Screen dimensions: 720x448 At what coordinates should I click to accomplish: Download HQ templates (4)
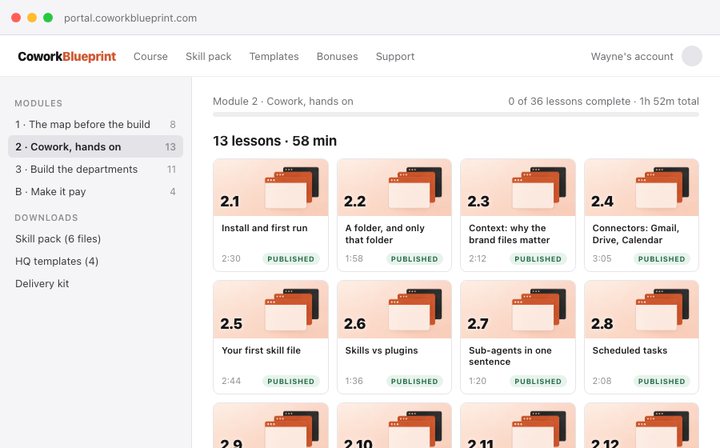[57, 261]
